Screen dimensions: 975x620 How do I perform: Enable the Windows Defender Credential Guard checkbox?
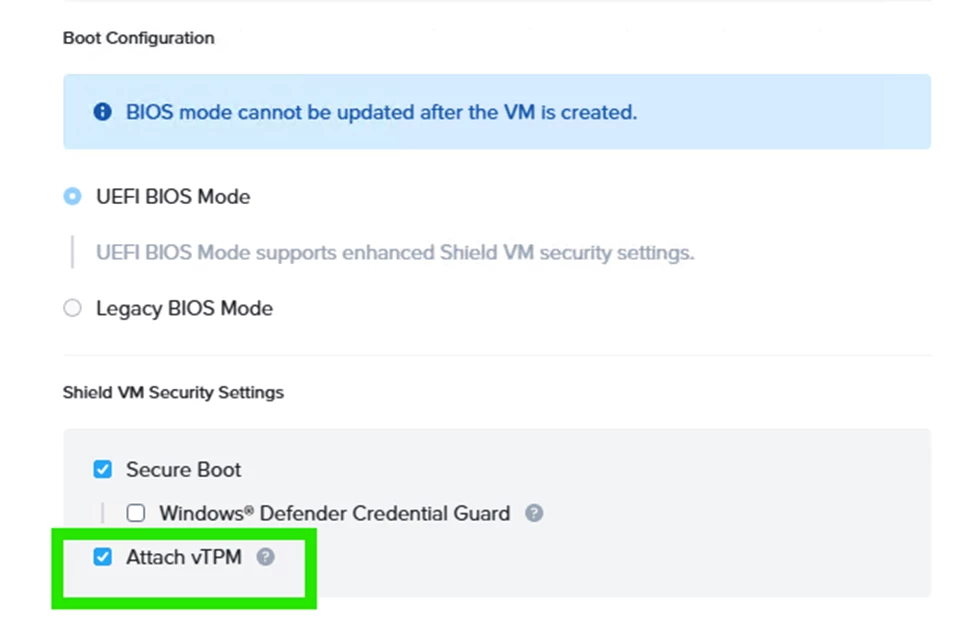click(136, 513)
